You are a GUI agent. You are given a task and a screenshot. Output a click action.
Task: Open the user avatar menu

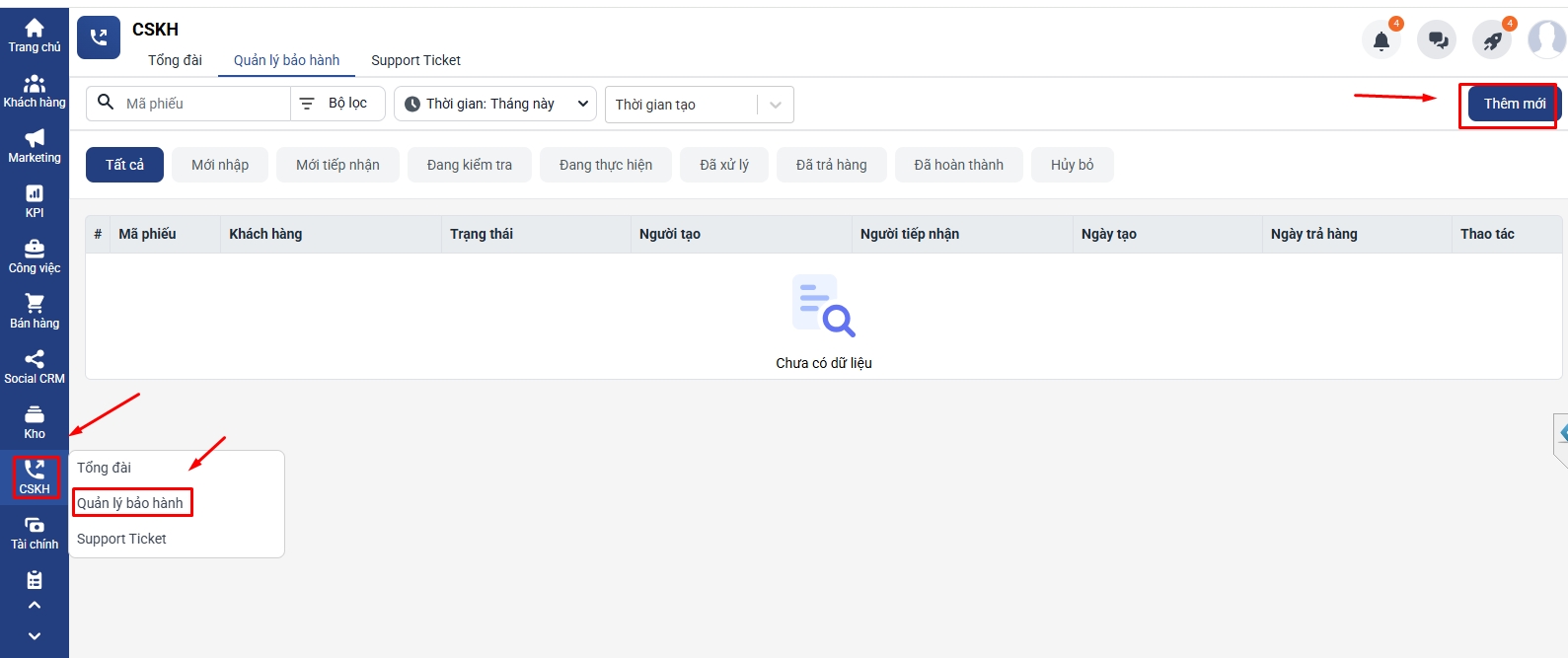(x=1546, y=39)
